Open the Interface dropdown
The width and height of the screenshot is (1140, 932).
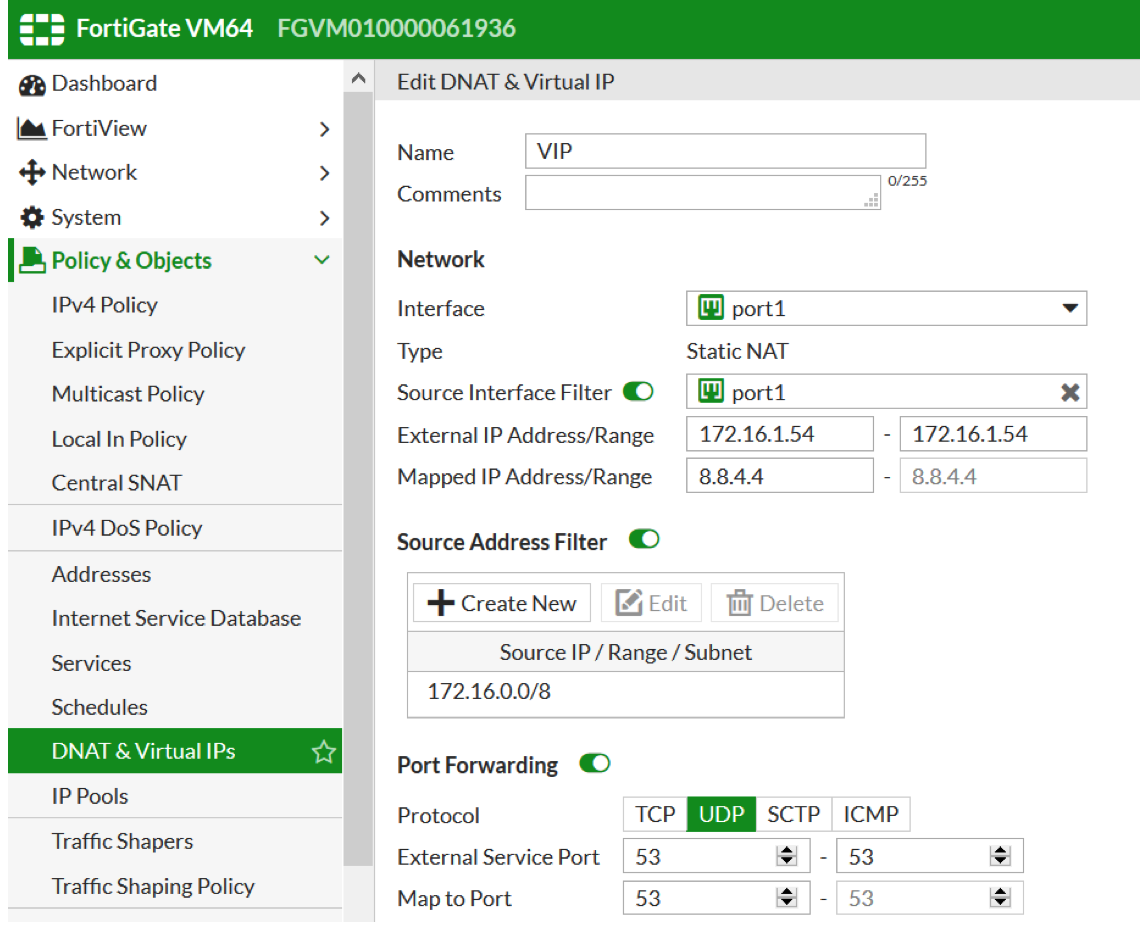(1070, 308)
